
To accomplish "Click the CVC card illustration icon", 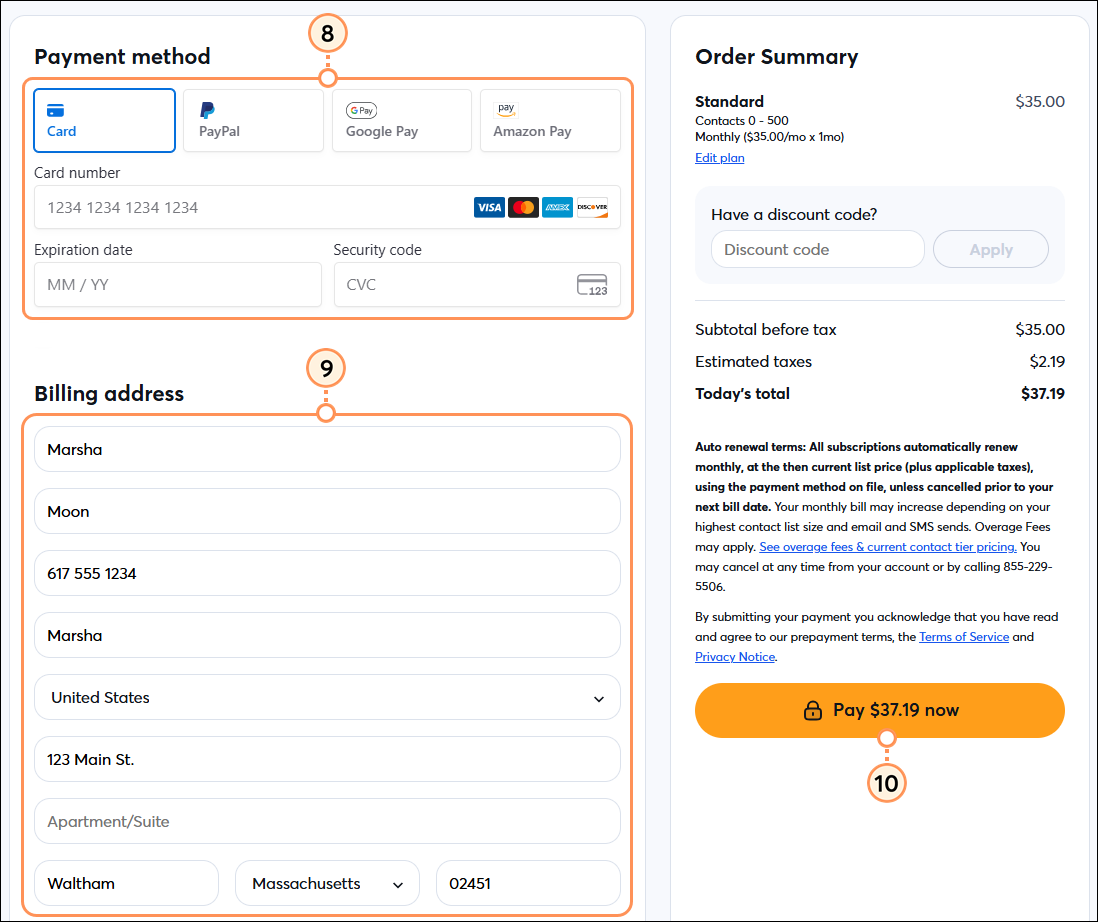I will (x=593, y=284).
